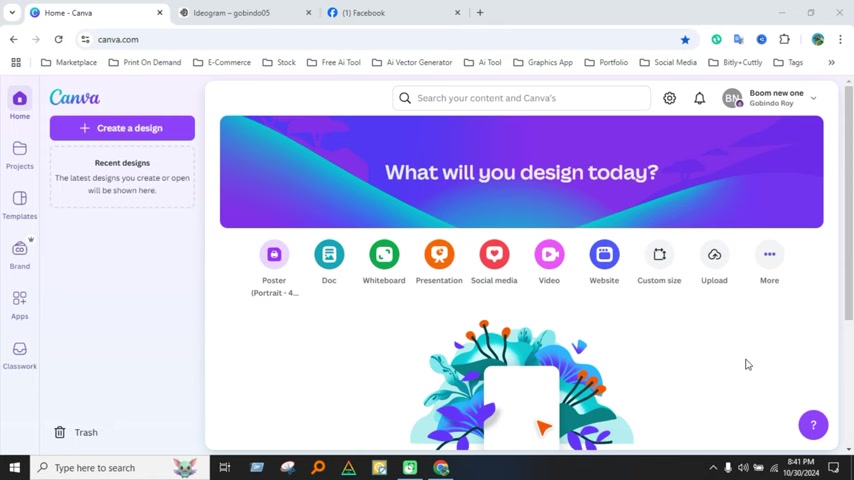Open the browser Extensions puzzle icon
Image resolution: width=854 pixels, height=480 pixels.
click(x=784, y=39)
